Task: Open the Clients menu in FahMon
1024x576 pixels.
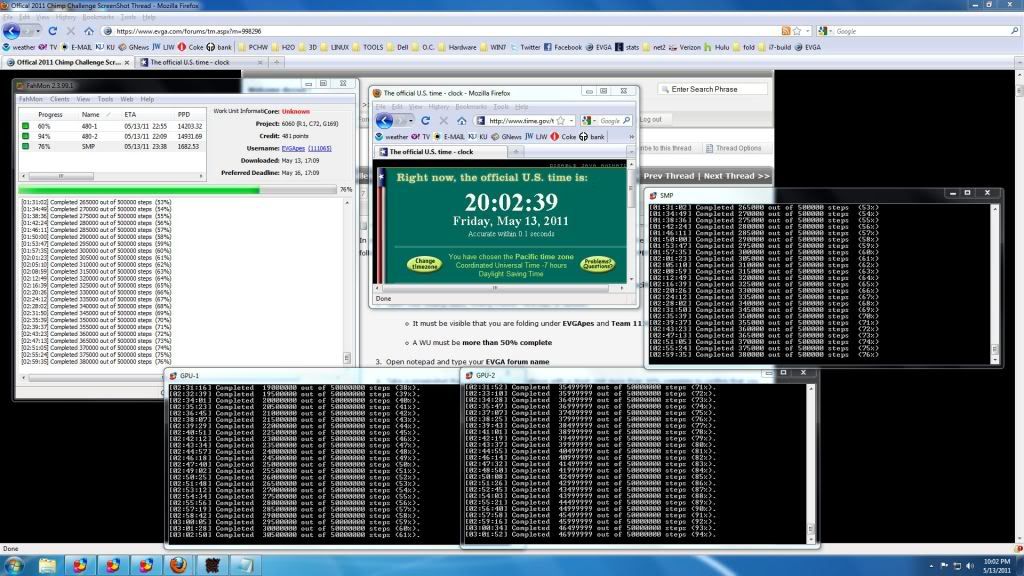Action: tap(59, 100)
